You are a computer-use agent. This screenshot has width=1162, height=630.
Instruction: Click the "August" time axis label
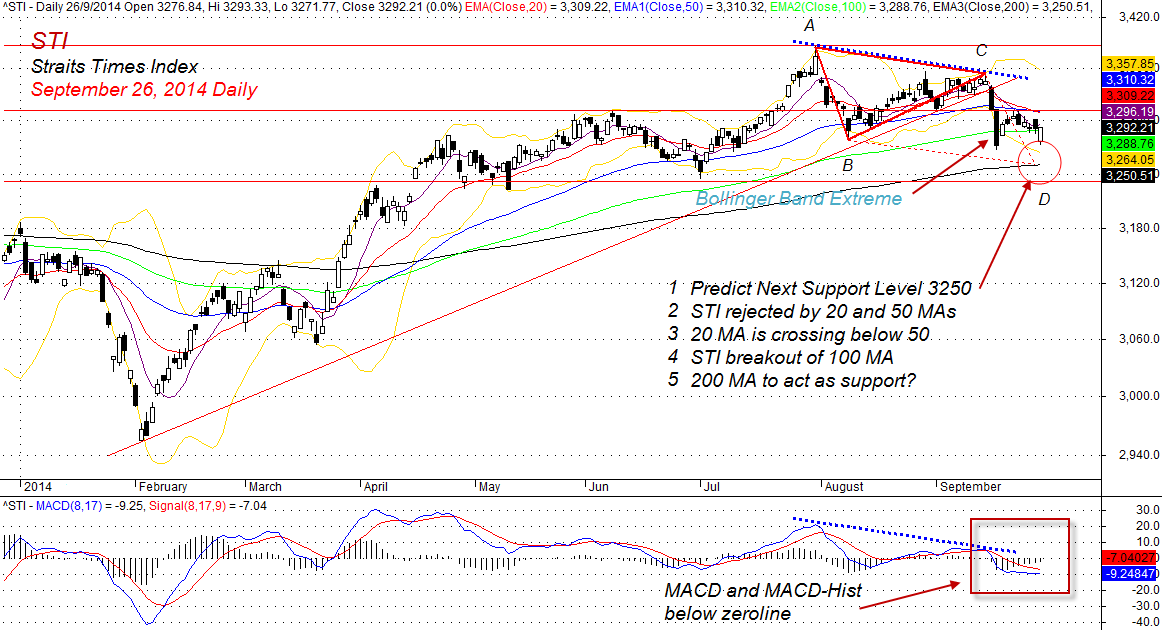click(844, 487)
